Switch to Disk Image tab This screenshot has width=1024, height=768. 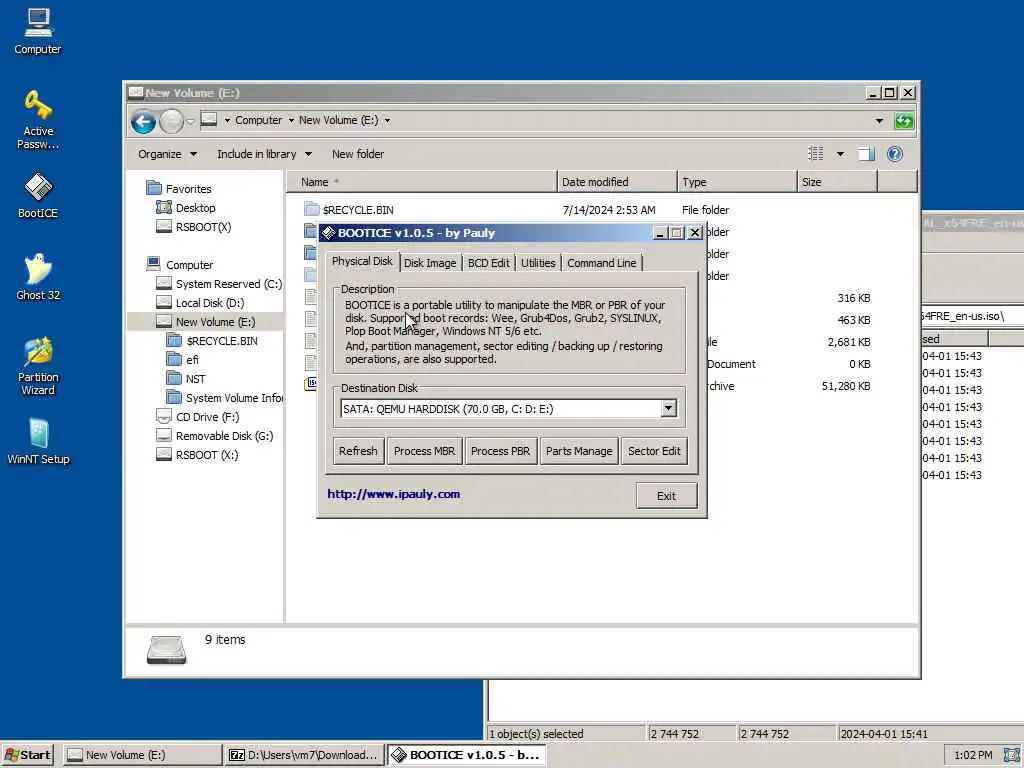(x=430, y=263)
